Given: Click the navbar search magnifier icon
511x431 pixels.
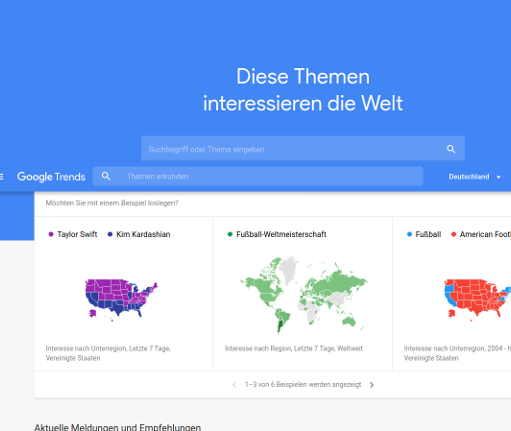Looking at the screenshot, I should pyautogui.click(x=106, y=176).
